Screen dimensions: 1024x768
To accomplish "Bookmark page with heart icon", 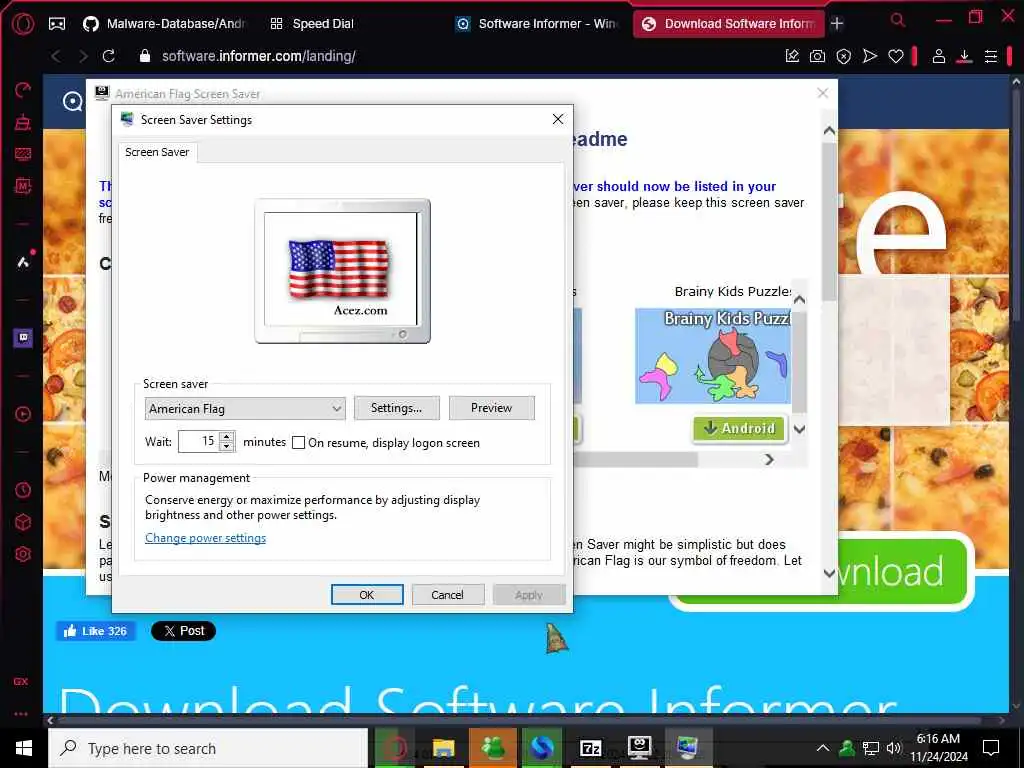I will coord(896,56).
